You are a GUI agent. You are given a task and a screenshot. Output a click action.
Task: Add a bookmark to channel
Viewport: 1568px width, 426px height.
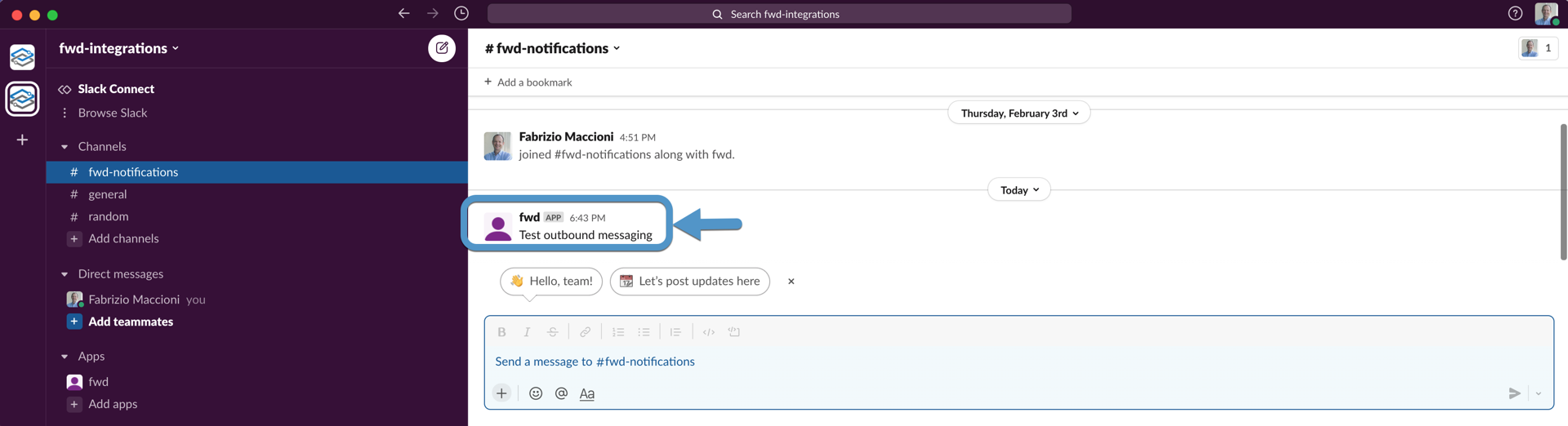(528, 82)
